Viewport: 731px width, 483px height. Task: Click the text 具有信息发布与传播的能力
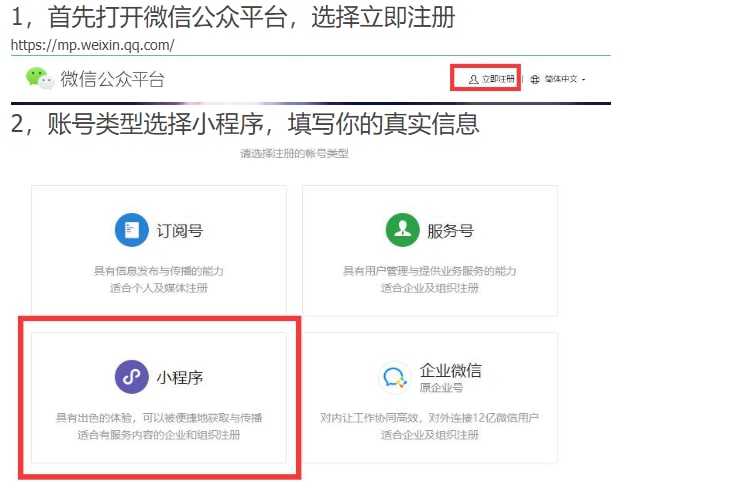point(159,271)
